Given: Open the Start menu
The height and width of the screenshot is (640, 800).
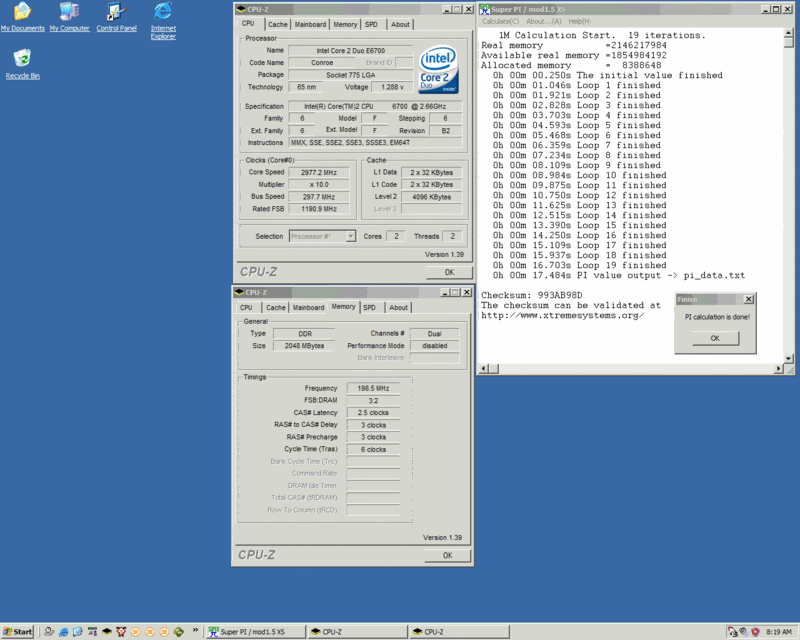Looking at the screenshot, I should tap(17, 632).
